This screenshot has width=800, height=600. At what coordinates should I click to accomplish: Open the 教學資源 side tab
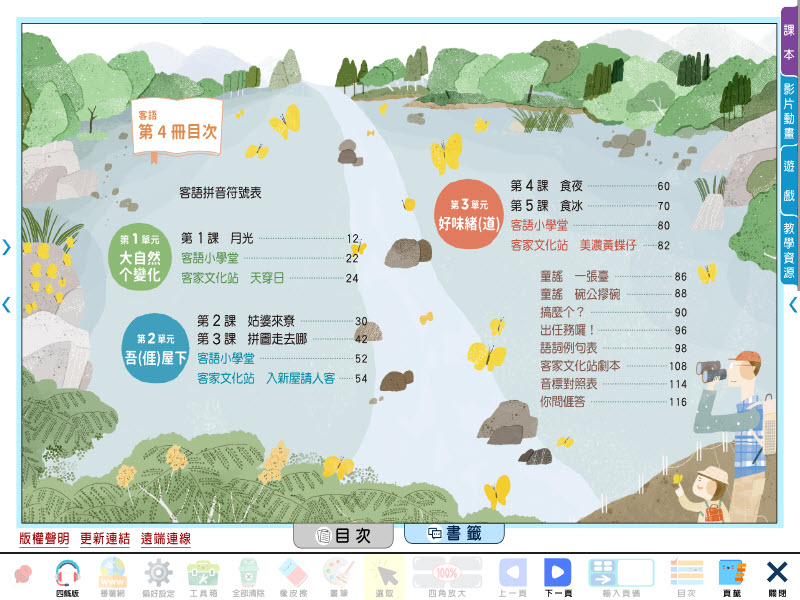(x=789, y=250)
